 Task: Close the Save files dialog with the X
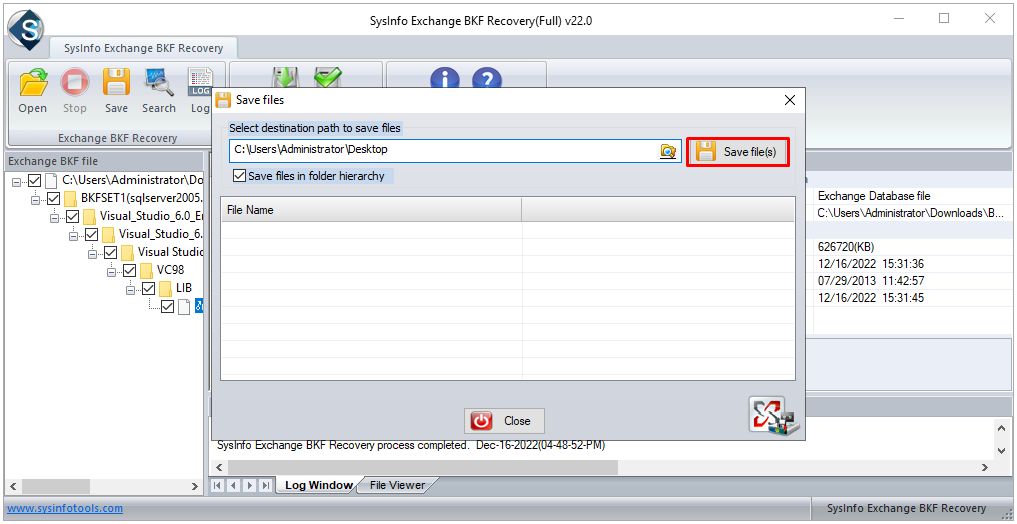[x=789, y=100]
